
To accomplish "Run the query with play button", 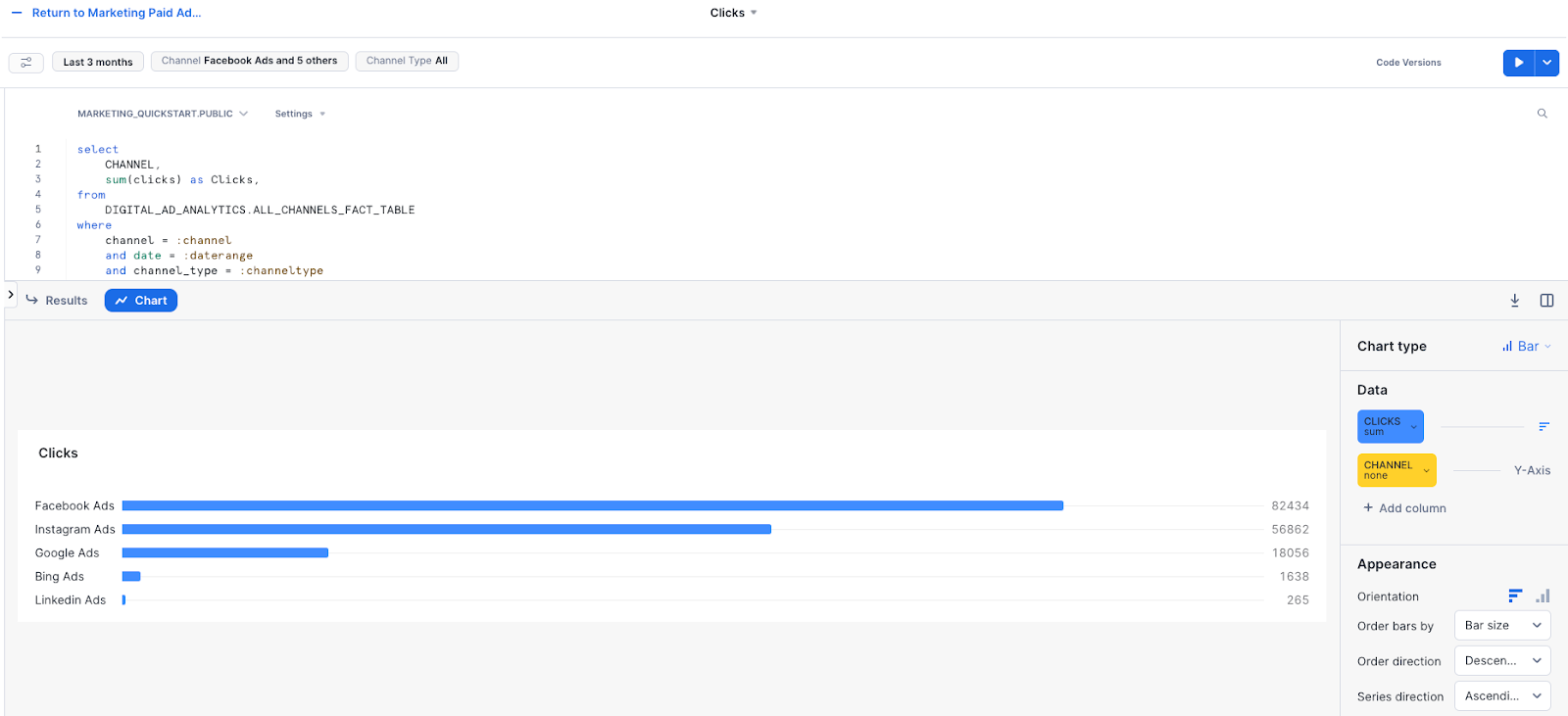I will click(1518, 63).
